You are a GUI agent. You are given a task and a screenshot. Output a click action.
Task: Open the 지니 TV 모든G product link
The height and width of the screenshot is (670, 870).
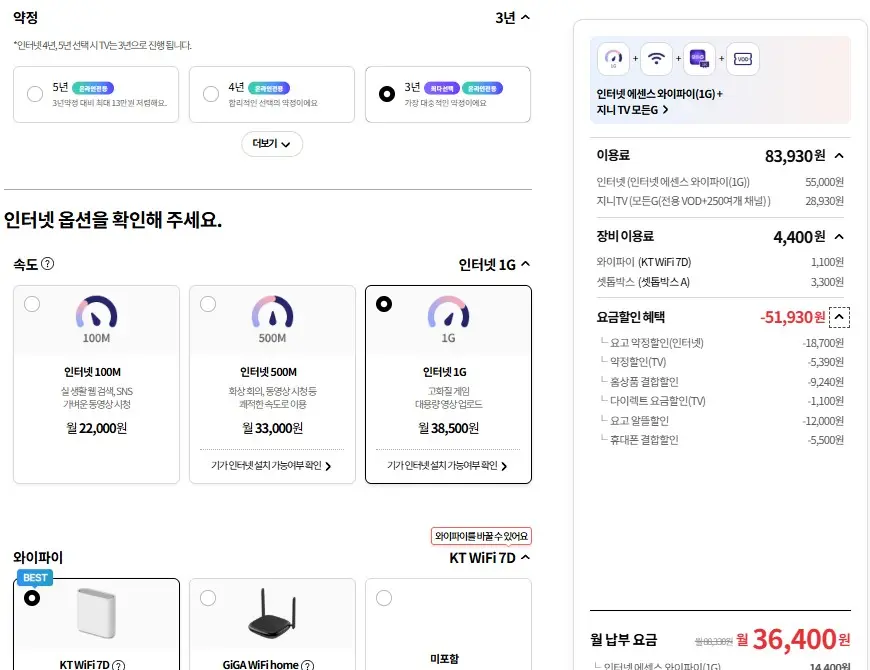[x=632, y=110]
